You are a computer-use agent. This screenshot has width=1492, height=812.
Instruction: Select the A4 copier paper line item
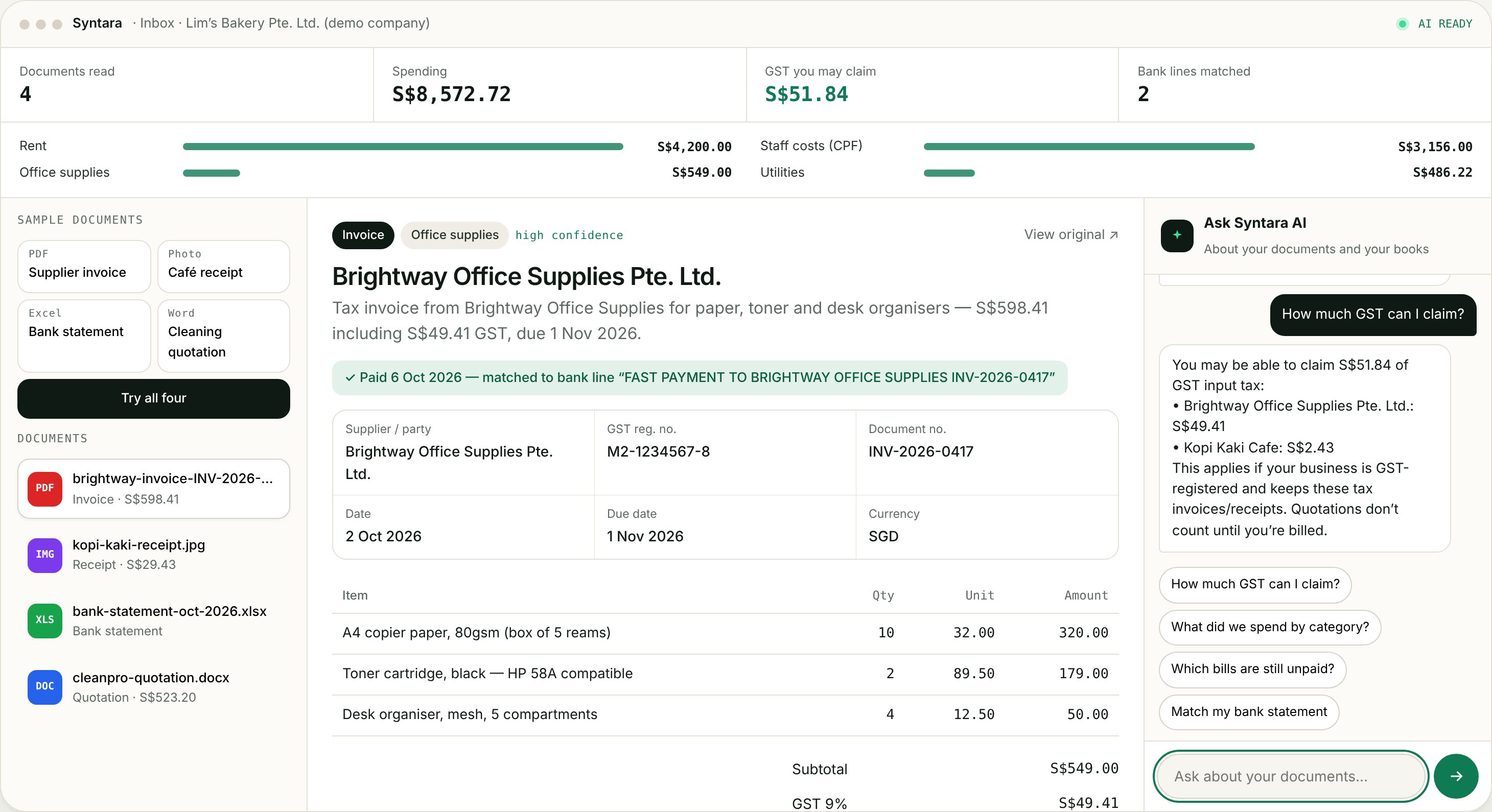(725, 633)
